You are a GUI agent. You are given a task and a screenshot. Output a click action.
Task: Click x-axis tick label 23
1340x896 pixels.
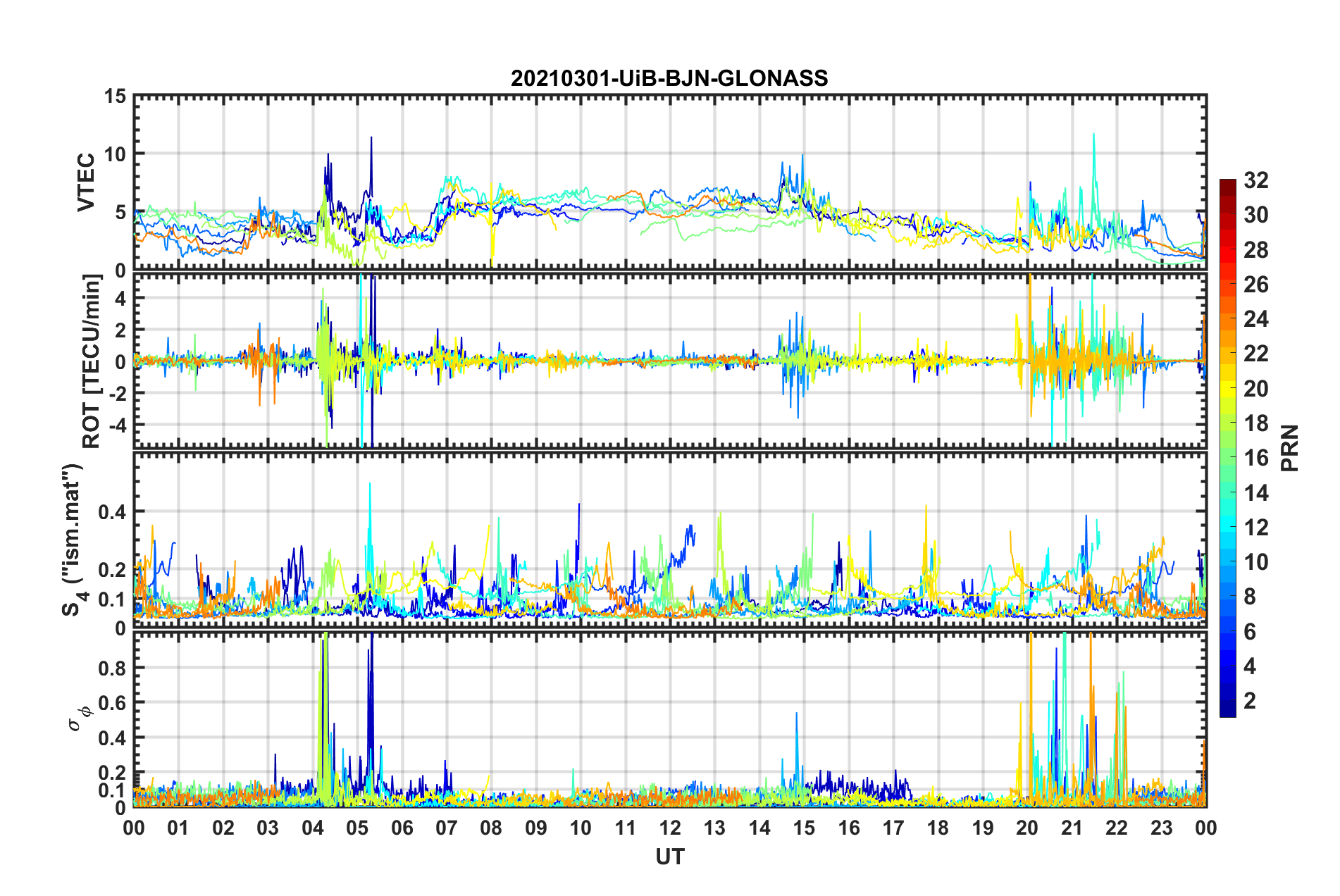pos(1161,828)
